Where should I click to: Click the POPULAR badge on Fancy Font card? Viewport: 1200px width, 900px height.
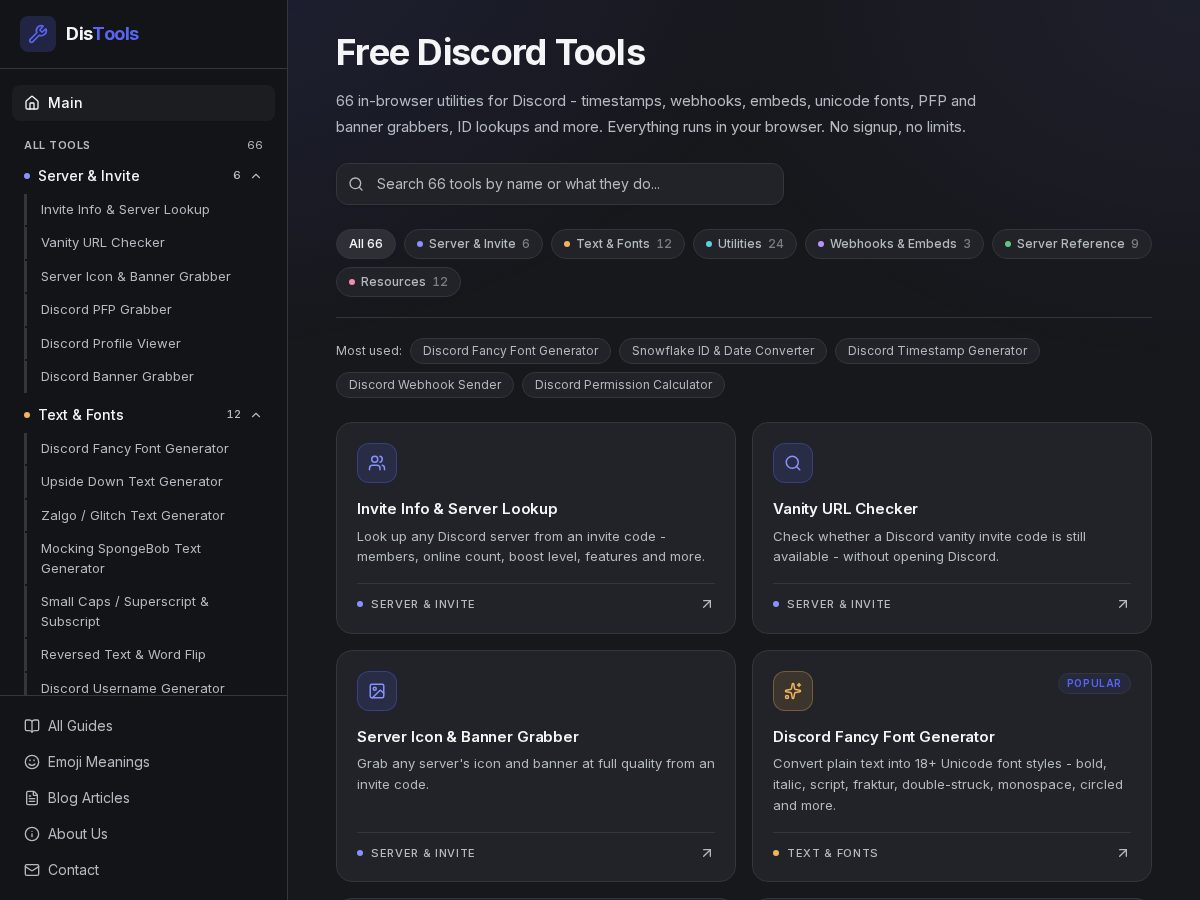tap(1094, 683)
